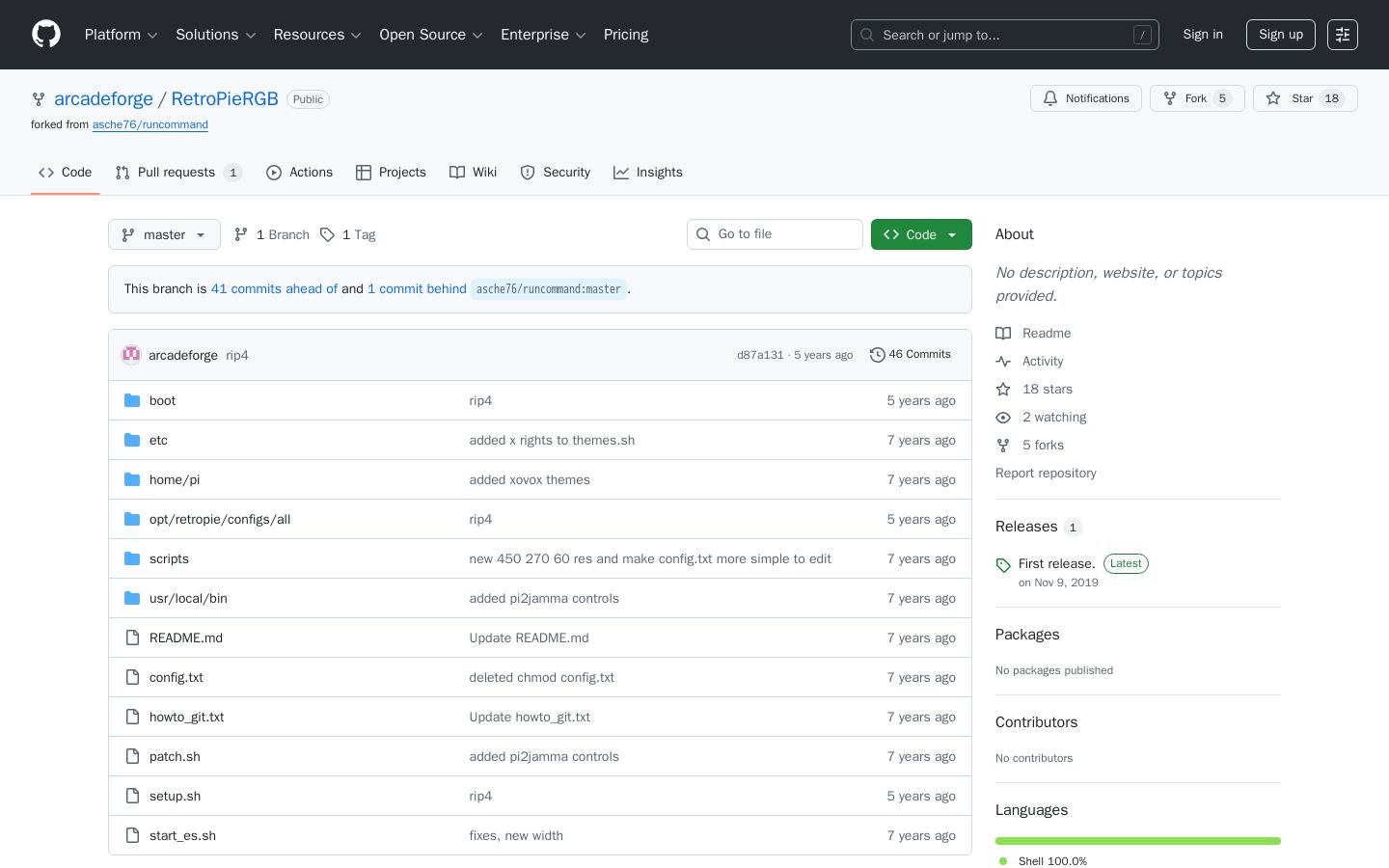Open the First release. link

pyautogui.click(x=1057, y=563)
